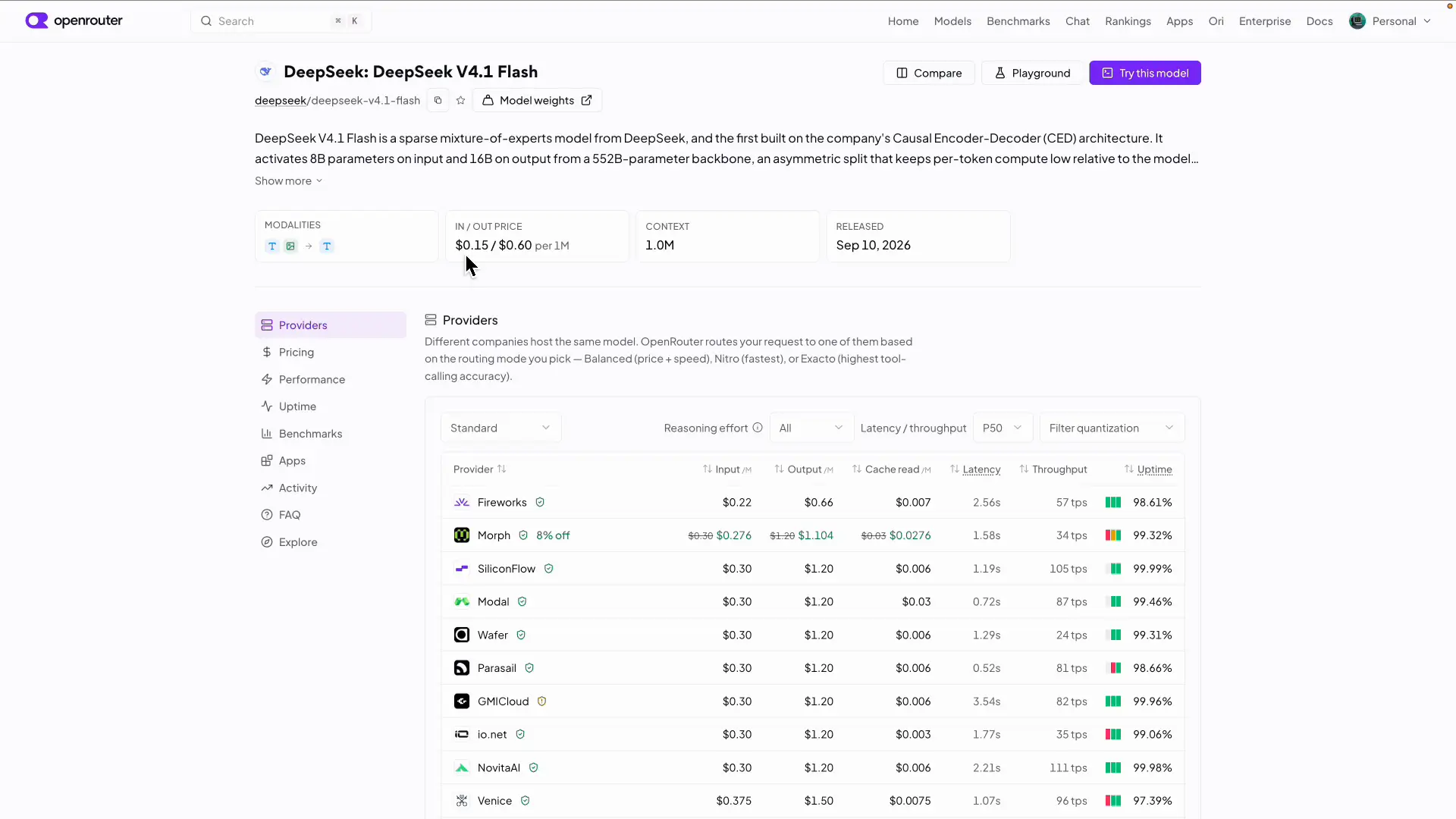Sort the table by Cache read price
Viewport: 1456px width, 819px height.
click(x=892, y=469)
